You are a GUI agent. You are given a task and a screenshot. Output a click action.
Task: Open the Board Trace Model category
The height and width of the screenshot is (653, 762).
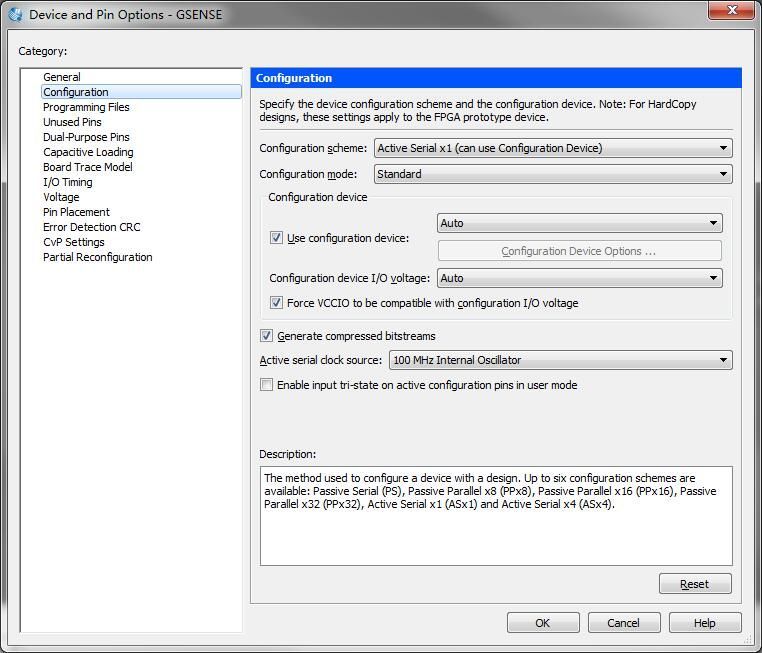[x=87, y=167]
